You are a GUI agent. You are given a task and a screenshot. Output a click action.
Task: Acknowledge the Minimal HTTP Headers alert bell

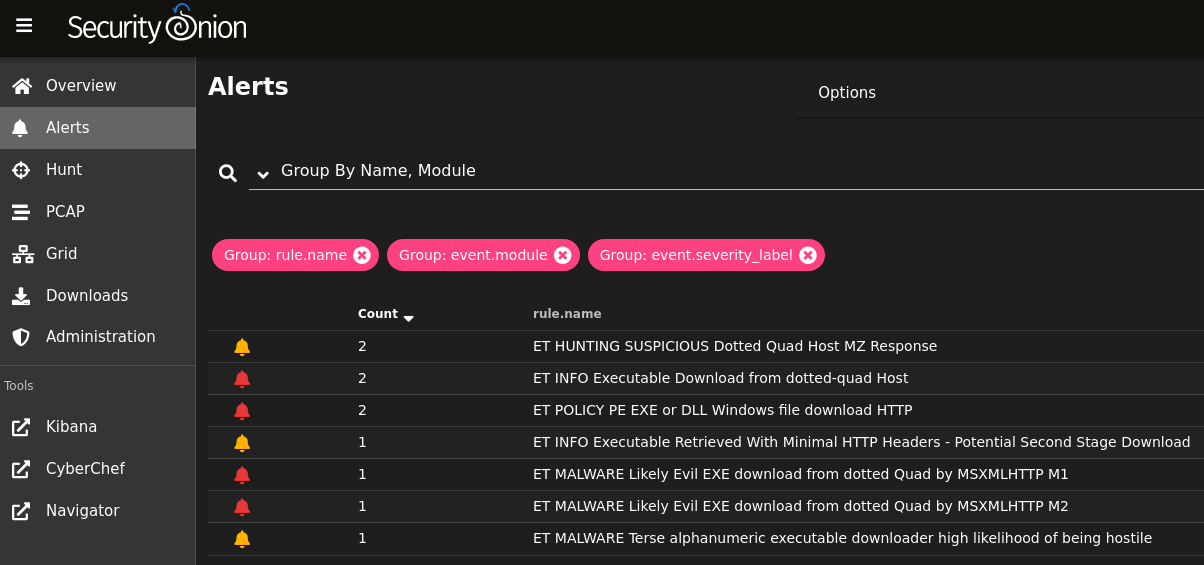pos(242,443)
